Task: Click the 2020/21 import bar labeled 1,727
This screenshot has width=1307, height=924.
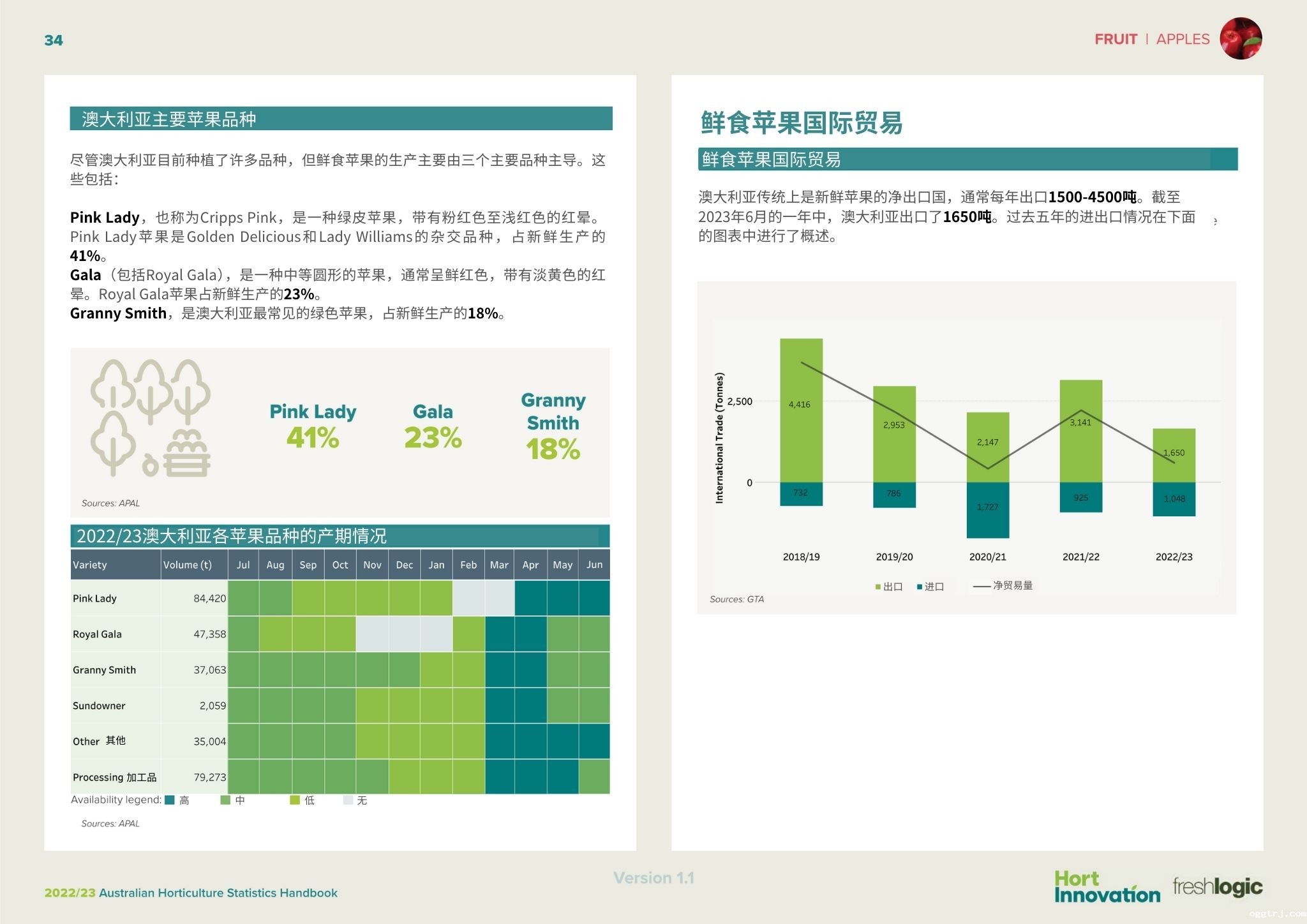Action: coord(987,510)
